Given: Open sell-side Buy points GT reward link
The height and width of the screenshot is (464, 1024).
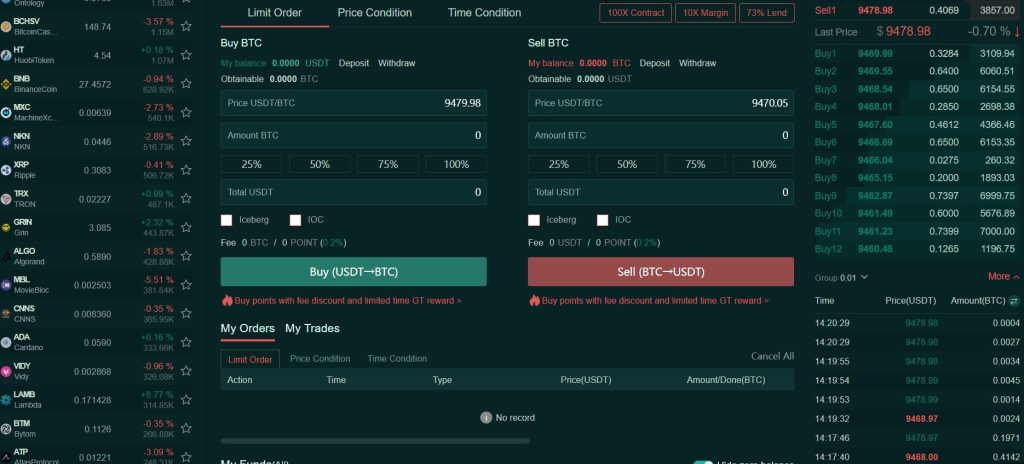Looking at the screenshot, I should coord(655,301).
